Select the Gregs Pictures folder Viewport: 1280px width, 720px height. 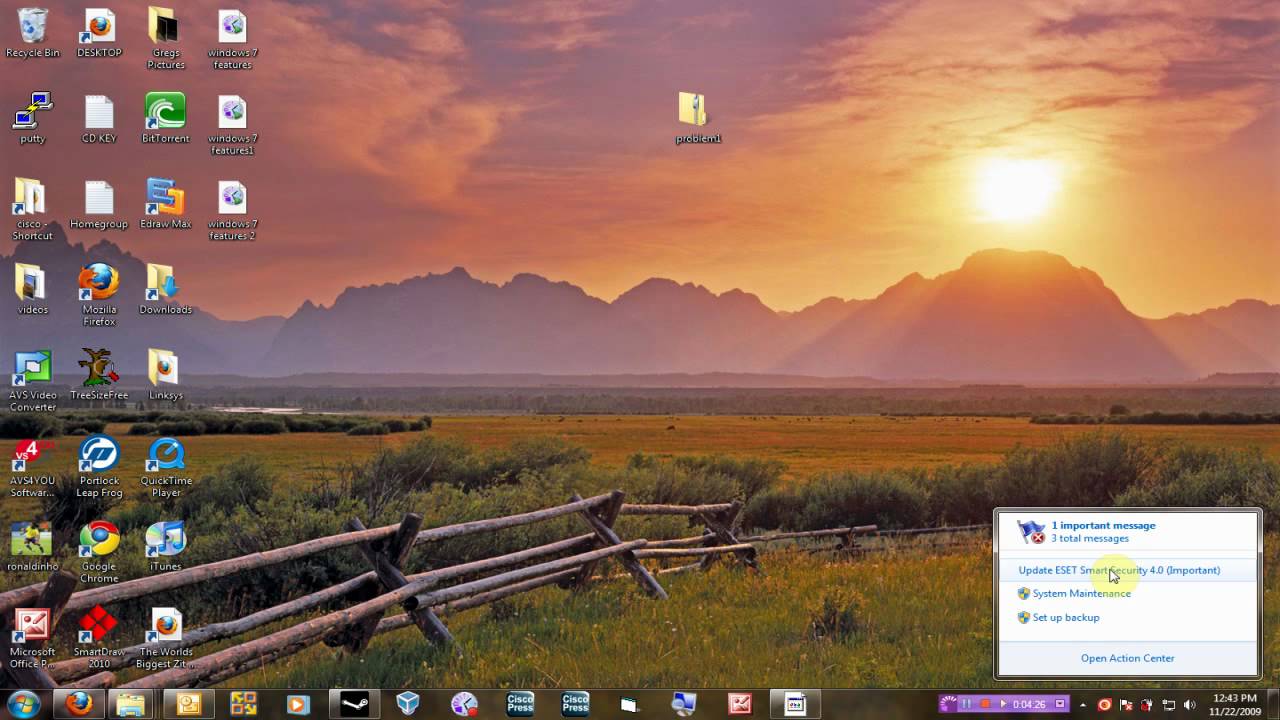point(165,38)
